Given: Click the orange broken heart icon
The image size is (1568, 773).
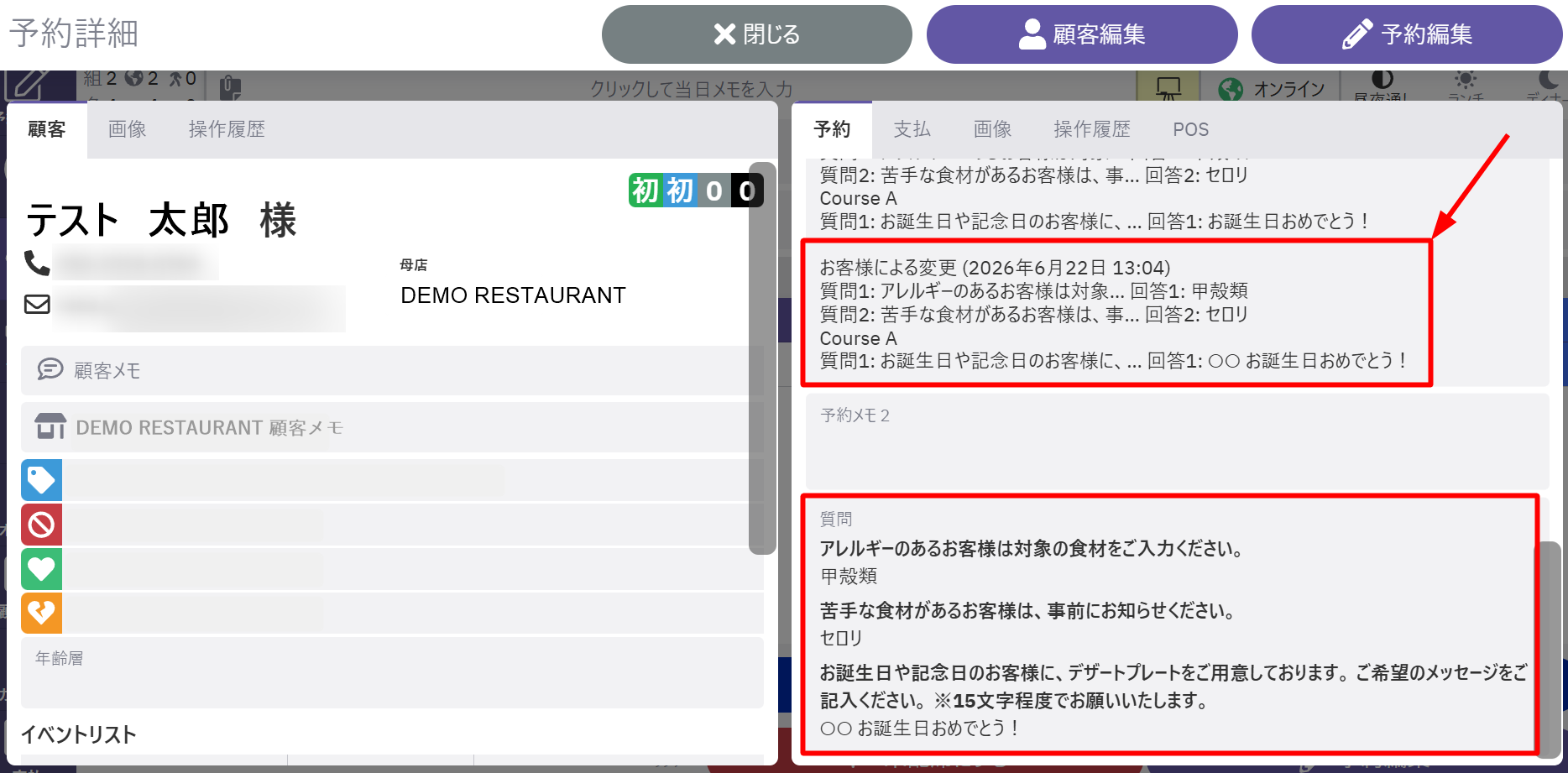Looking at the screenshot, I should tap(41, 614).
